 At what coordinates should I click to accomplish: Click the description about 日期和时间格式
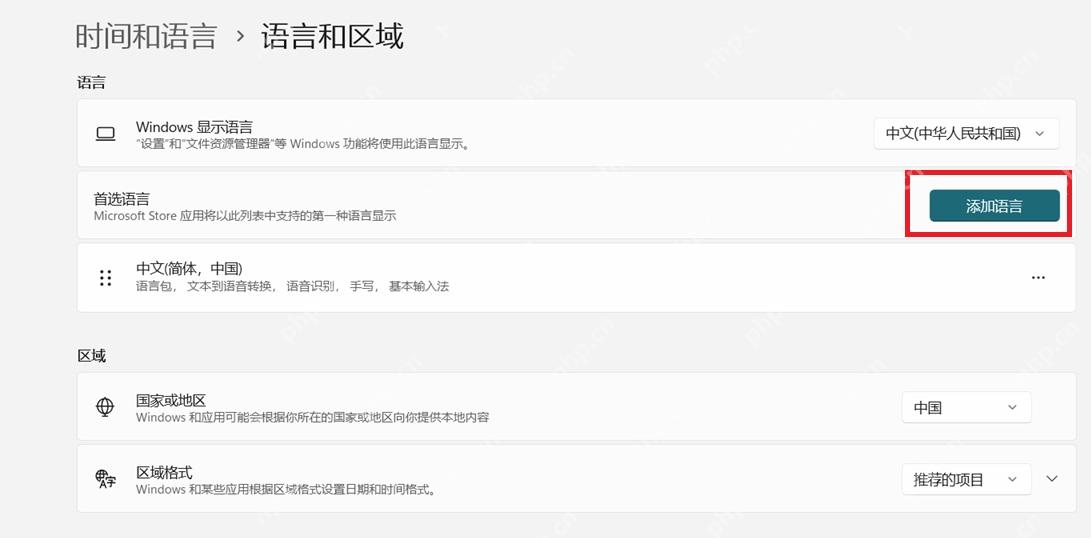[x=285, y=489]
